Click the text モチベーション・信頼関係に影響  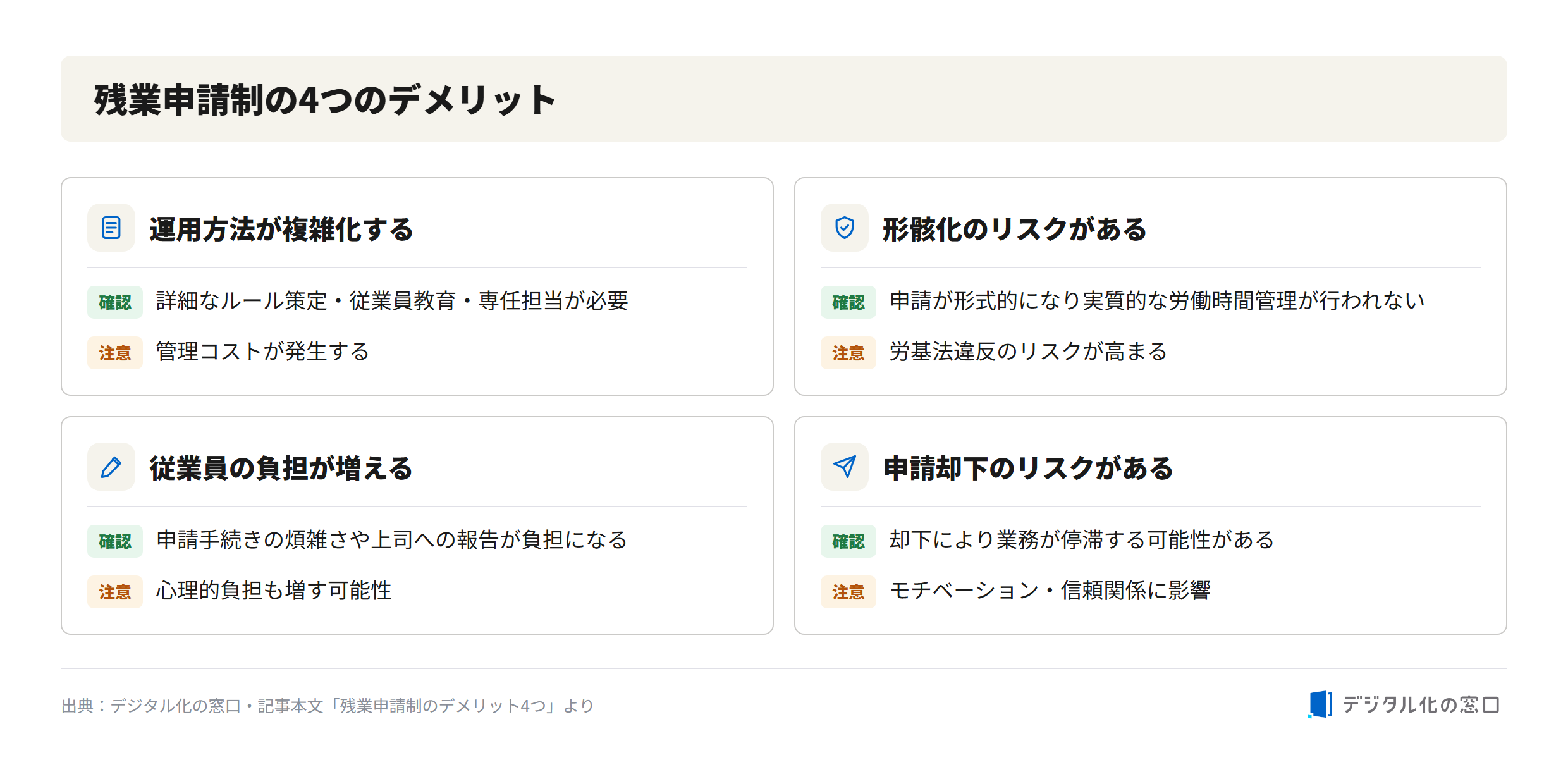tap(1050, 591)
